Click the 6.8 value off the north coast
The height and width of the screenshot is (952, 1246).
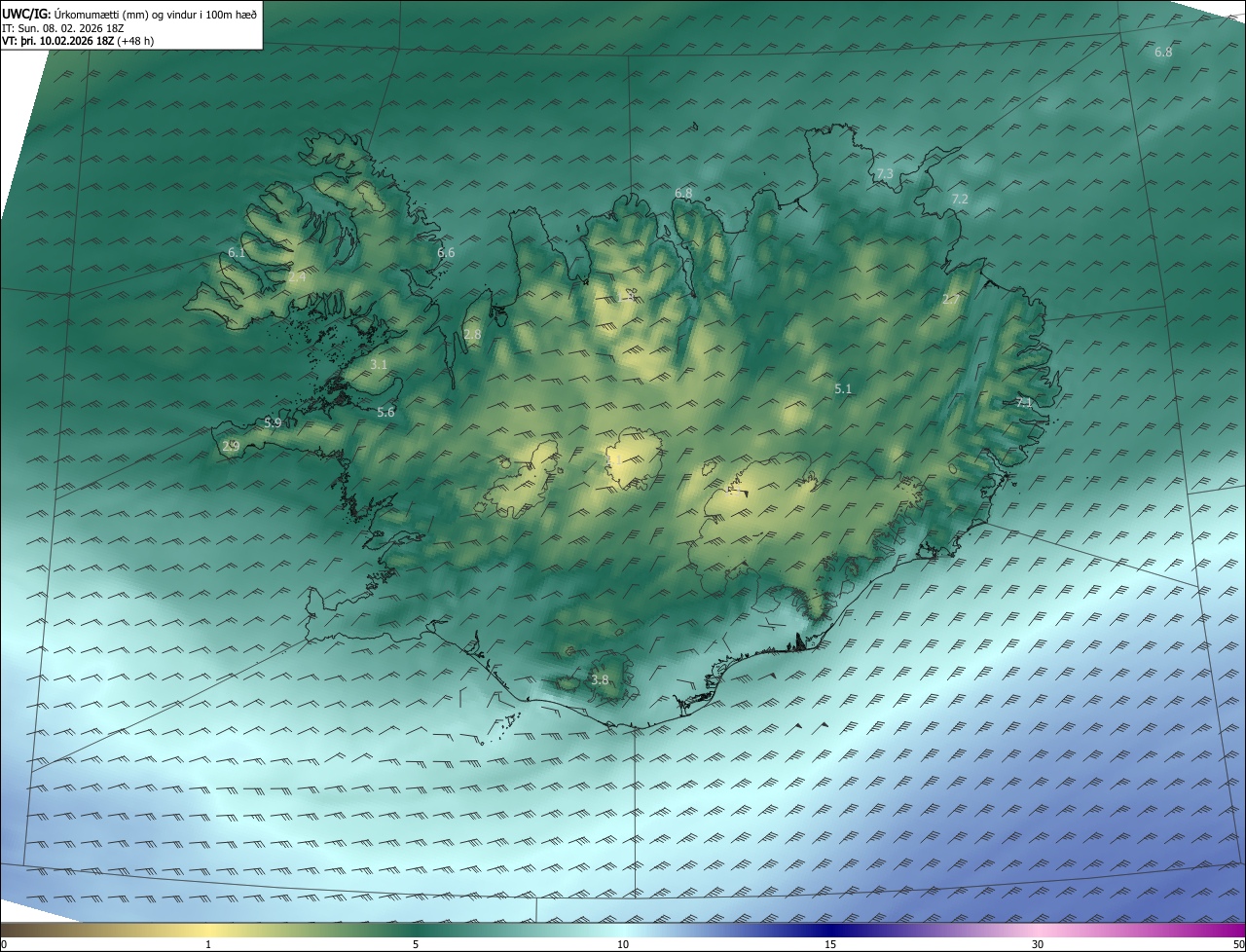tap(683, 194)
